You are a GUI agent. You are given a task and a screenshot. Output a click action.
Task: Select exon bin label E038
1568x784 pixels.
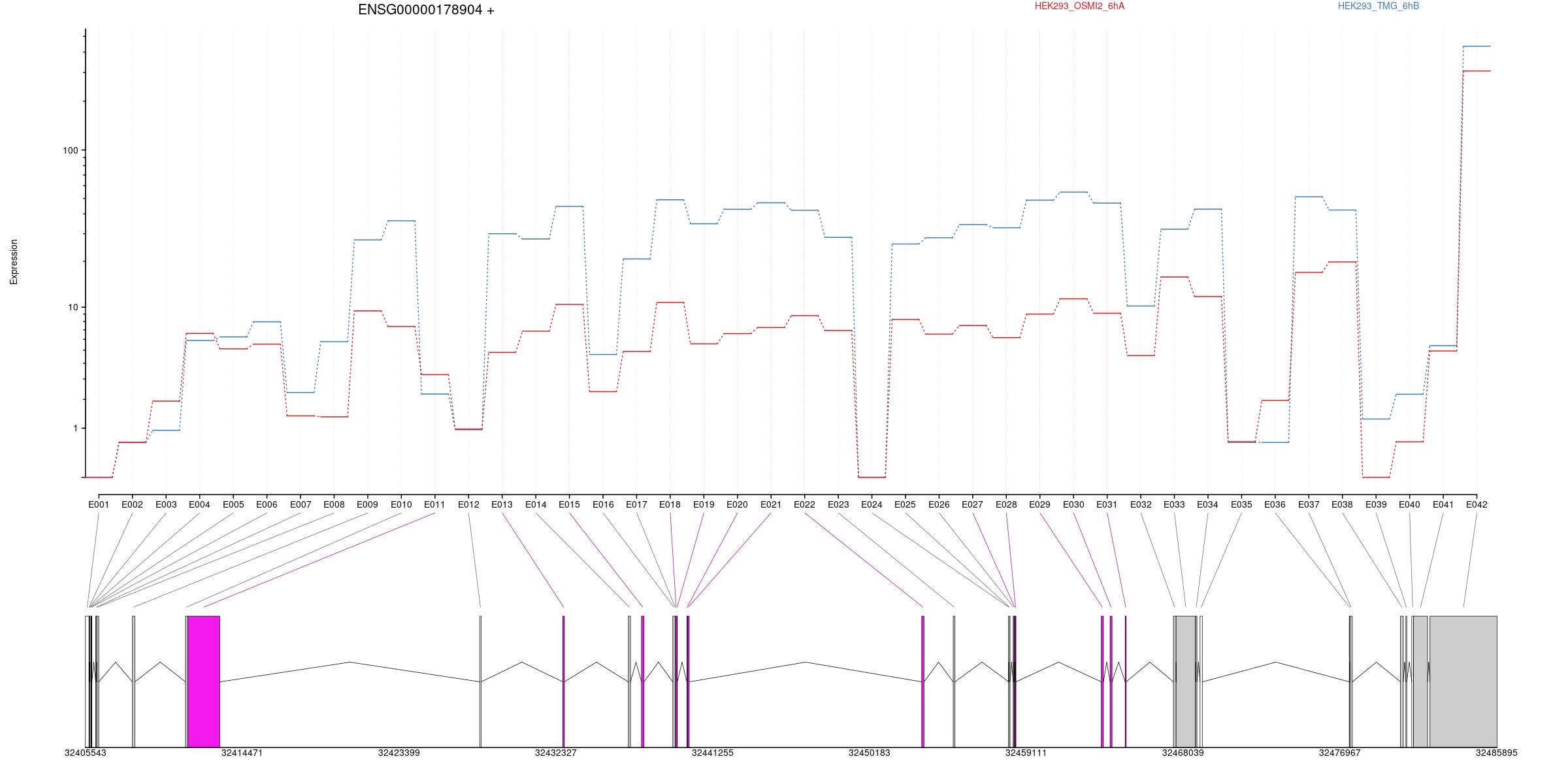pyautogui.click(x=1342, y=504)
